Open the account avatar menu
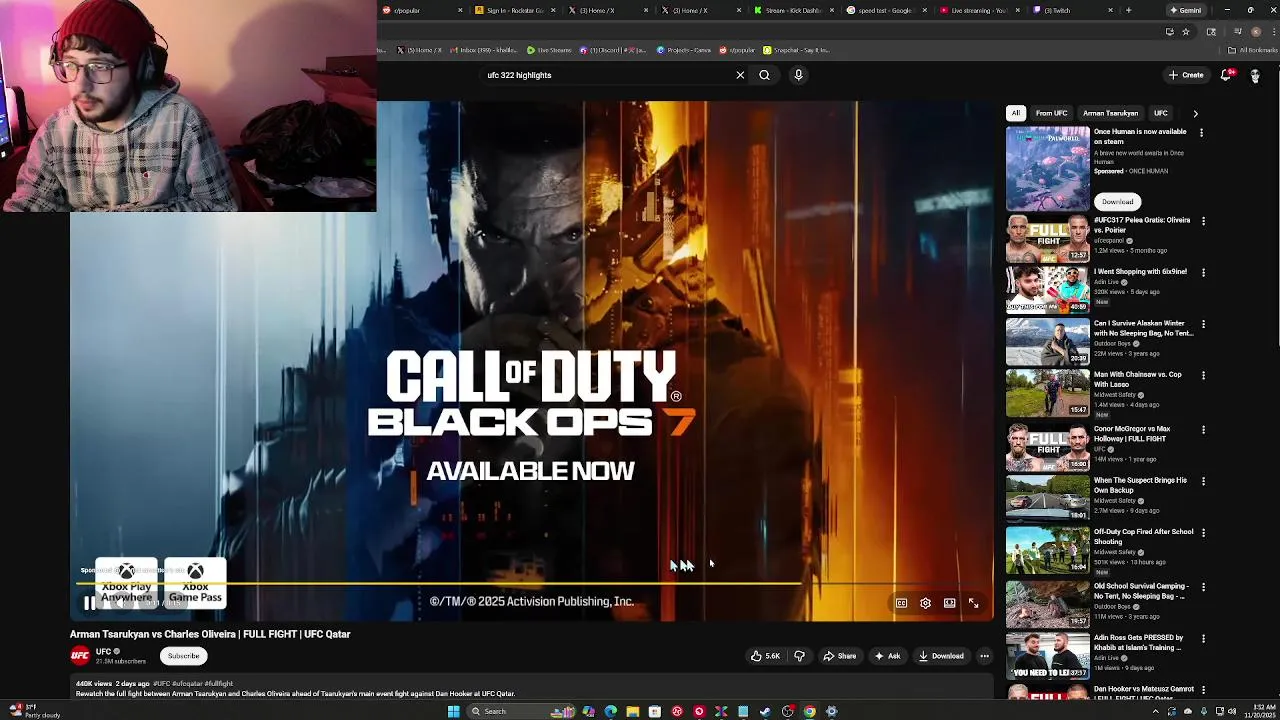This screenshot has width=1280, height=720. (x=1255, y=76)
